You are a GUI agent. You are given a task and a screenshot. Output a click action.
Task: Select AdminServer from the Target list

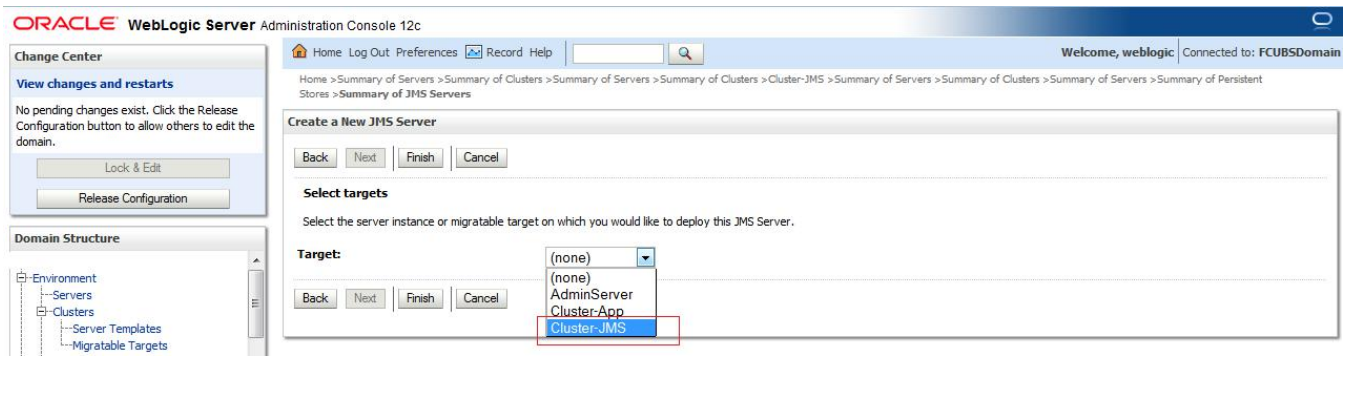pos(600,294)
